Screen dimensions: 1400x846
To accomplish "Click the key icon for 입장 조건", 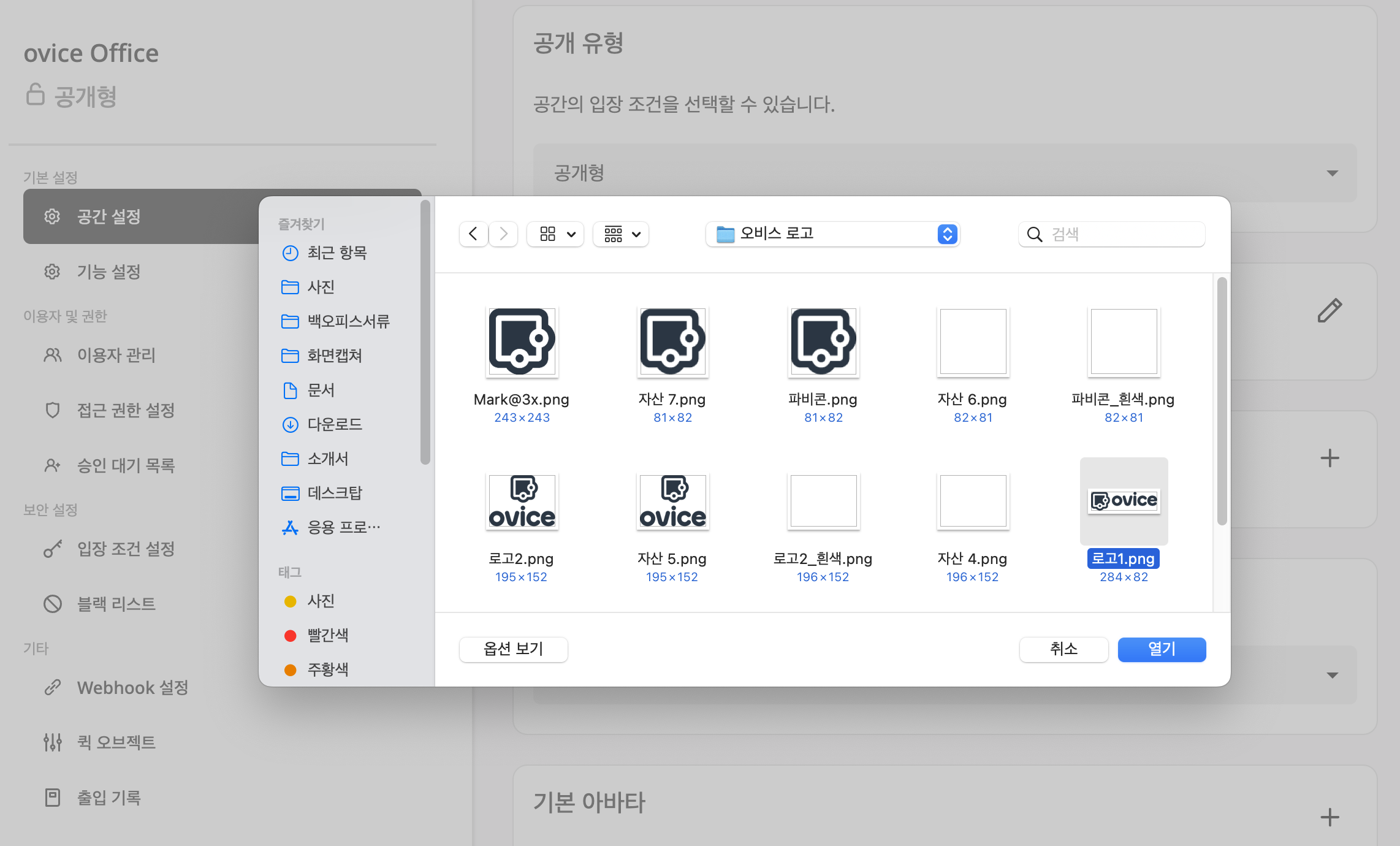I will [53, 549].
